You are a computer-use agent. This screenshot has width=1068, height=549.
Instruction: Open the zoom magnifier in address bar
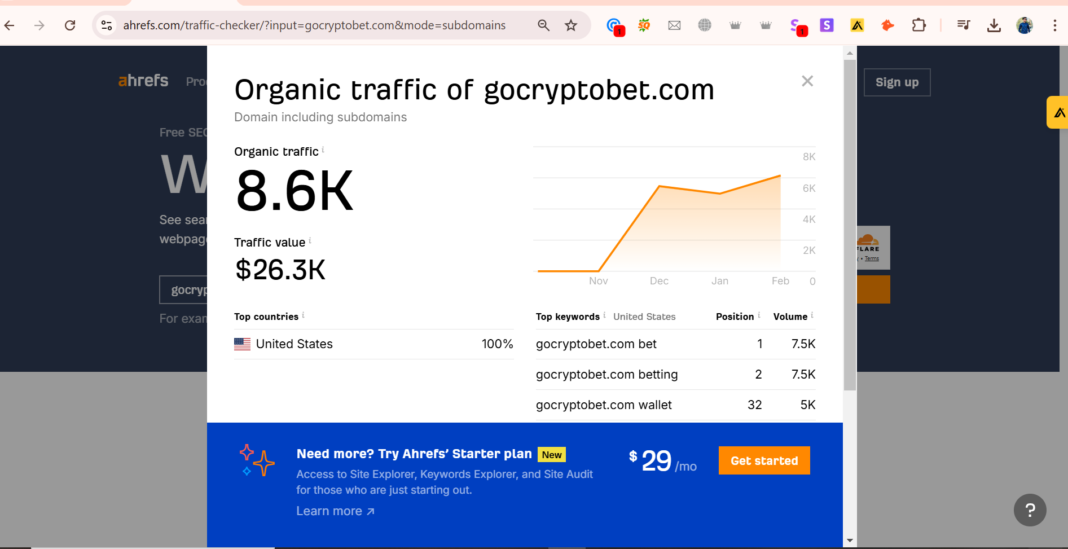[543, 25]
